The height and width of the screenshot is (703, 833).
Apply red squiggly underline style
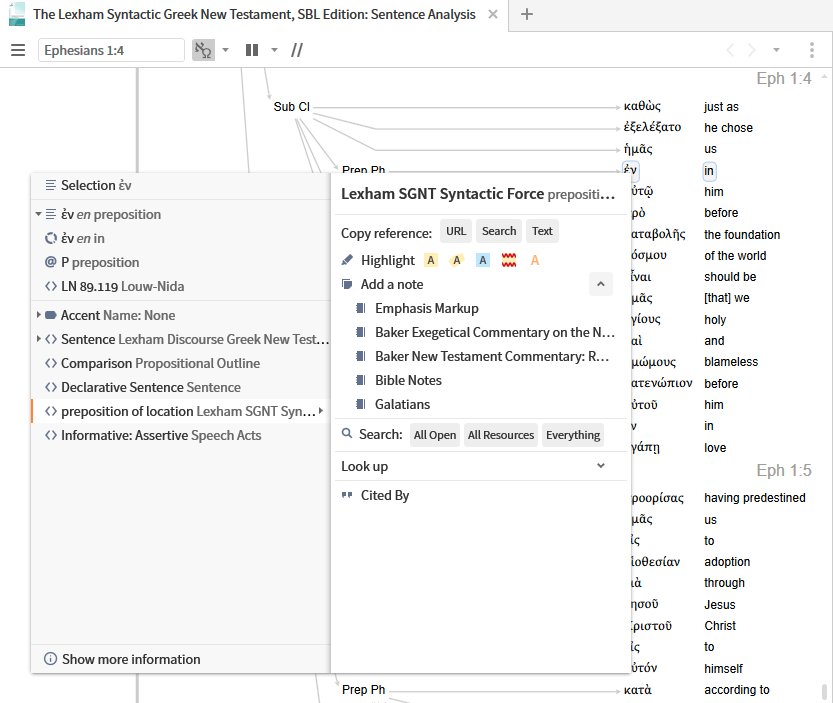coord(508,260)
